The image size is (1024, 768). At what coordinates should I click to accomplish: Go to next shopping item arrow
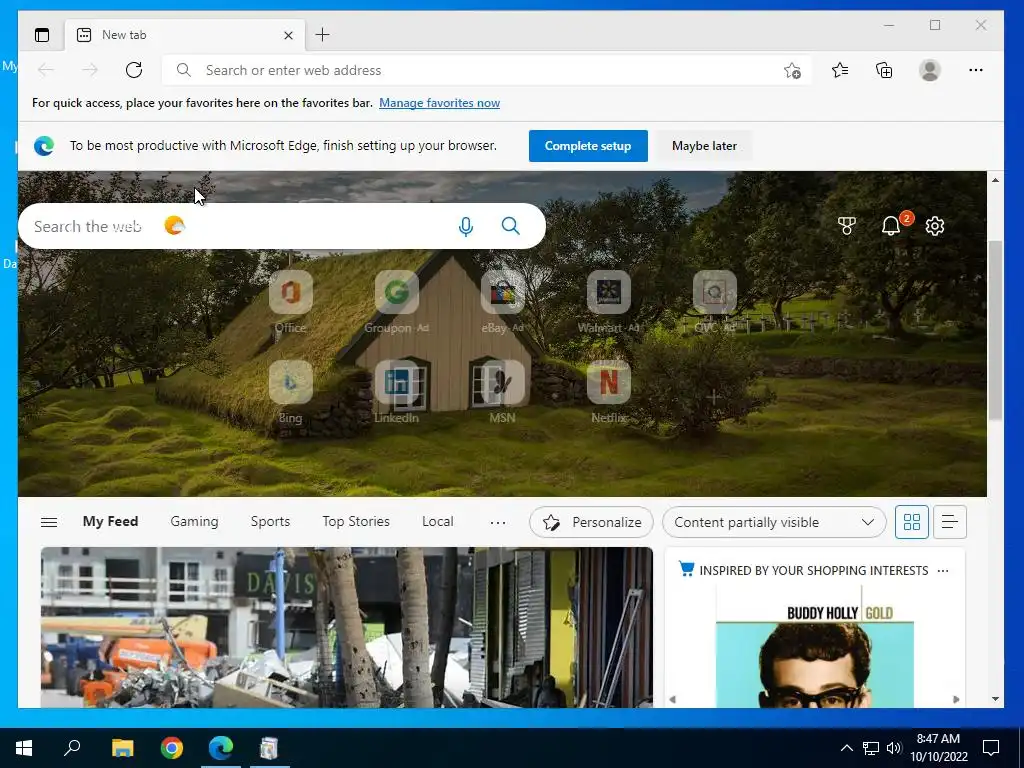956,699
